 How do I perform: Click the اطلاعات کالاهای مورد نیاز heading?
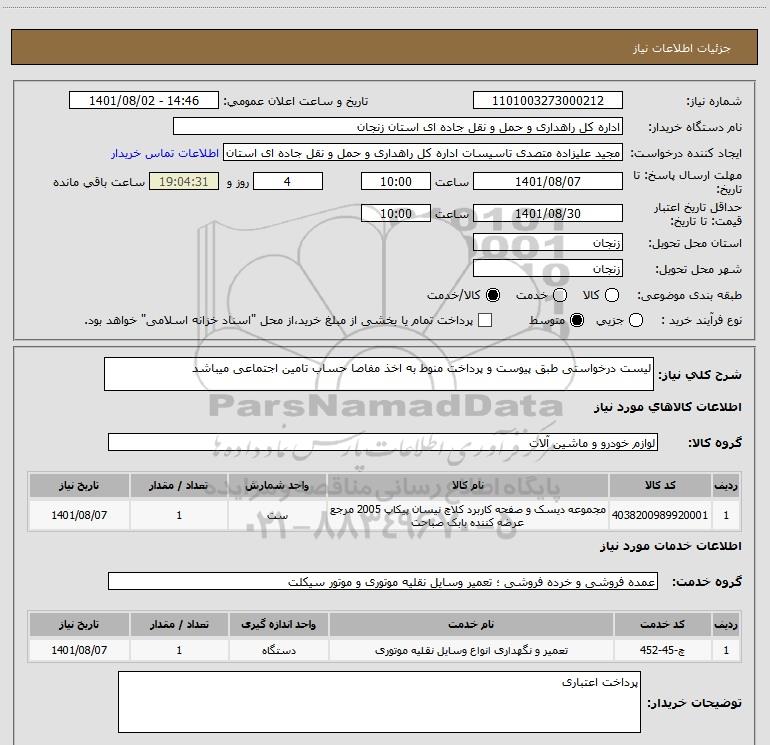[x=668, y=407]
